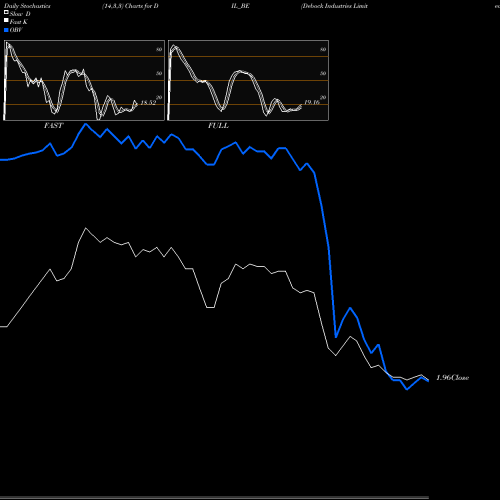Click the 50 level label in FULL chart

click(x=323, y=73)
